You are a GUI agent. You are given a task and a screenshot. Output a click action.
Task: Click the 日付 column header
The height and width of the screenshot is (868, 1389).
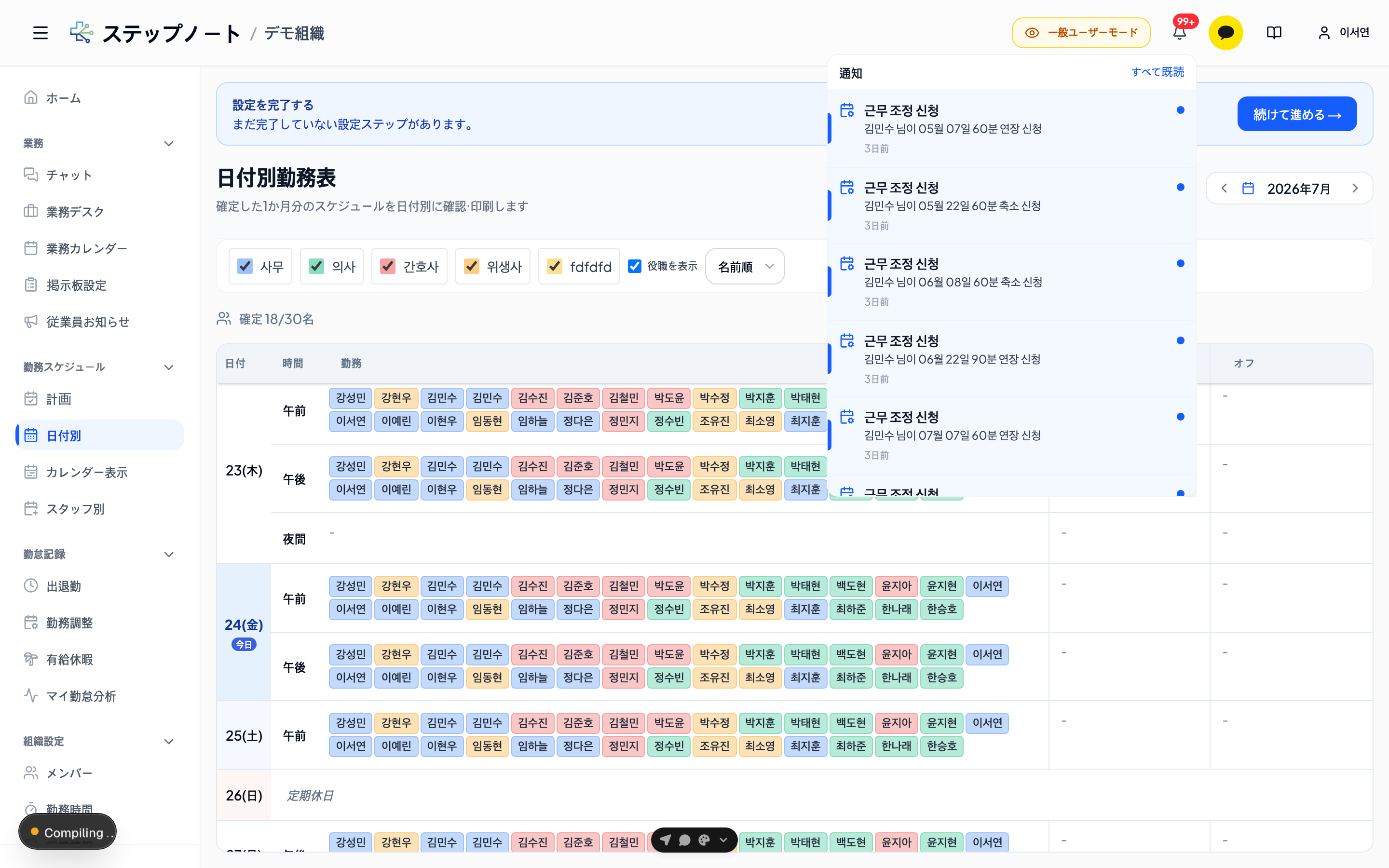235,364
